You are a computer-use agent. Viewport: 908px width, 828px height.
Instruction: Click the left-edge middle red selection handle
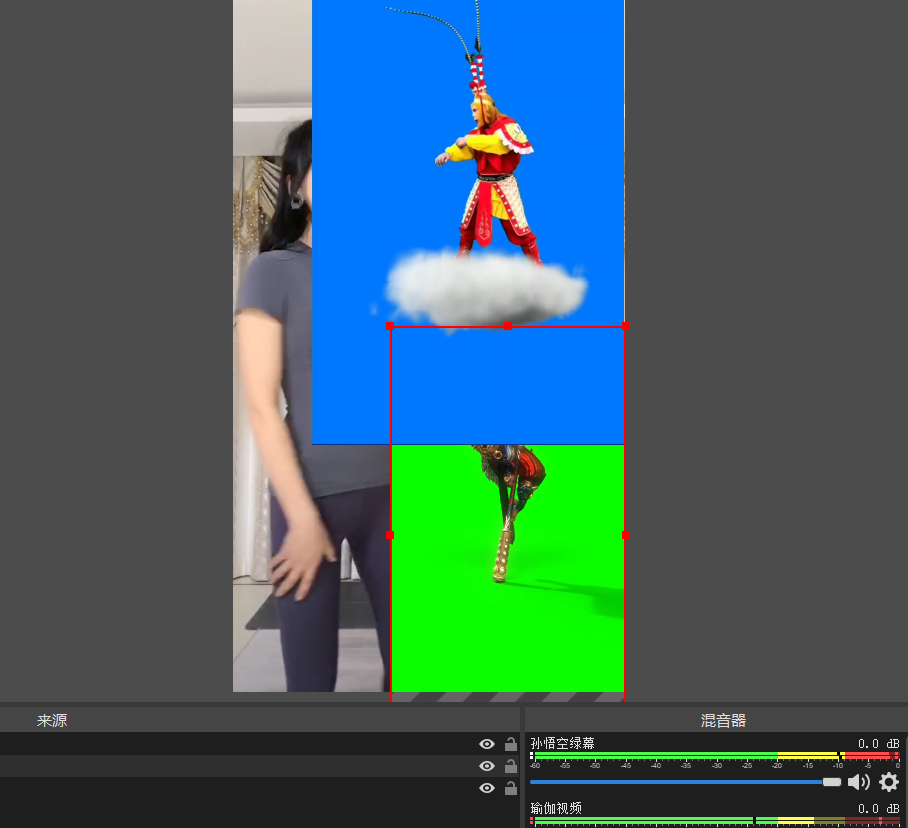point(390,535)
